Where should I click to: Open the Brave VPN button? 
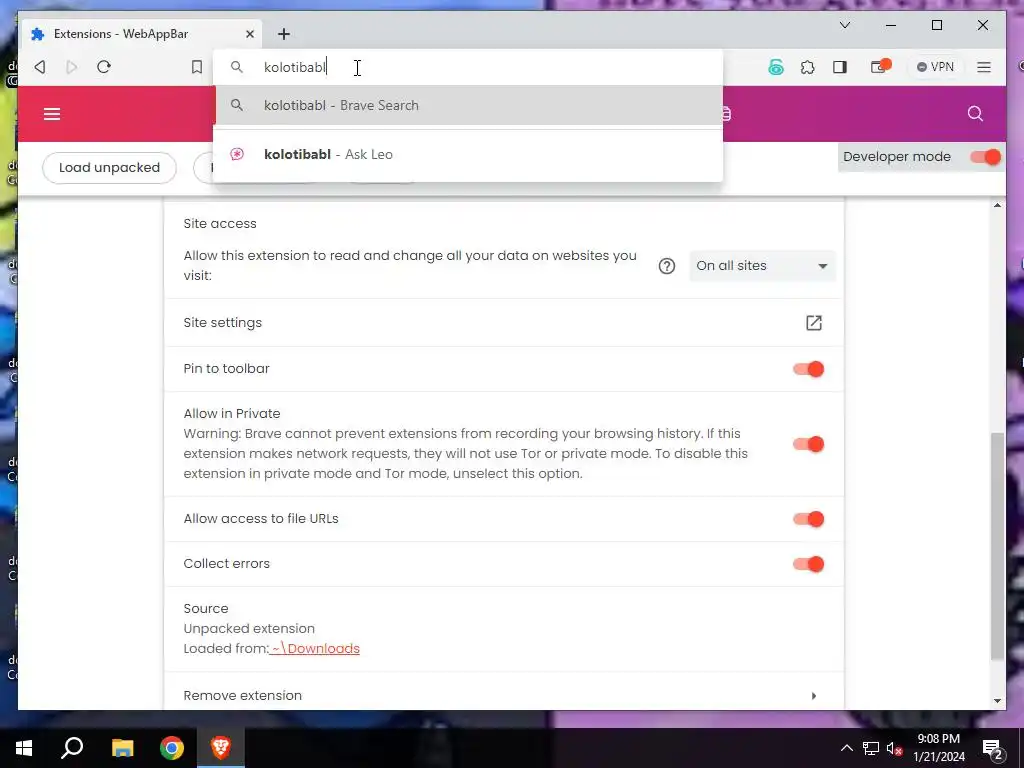[x=935, y=67]
